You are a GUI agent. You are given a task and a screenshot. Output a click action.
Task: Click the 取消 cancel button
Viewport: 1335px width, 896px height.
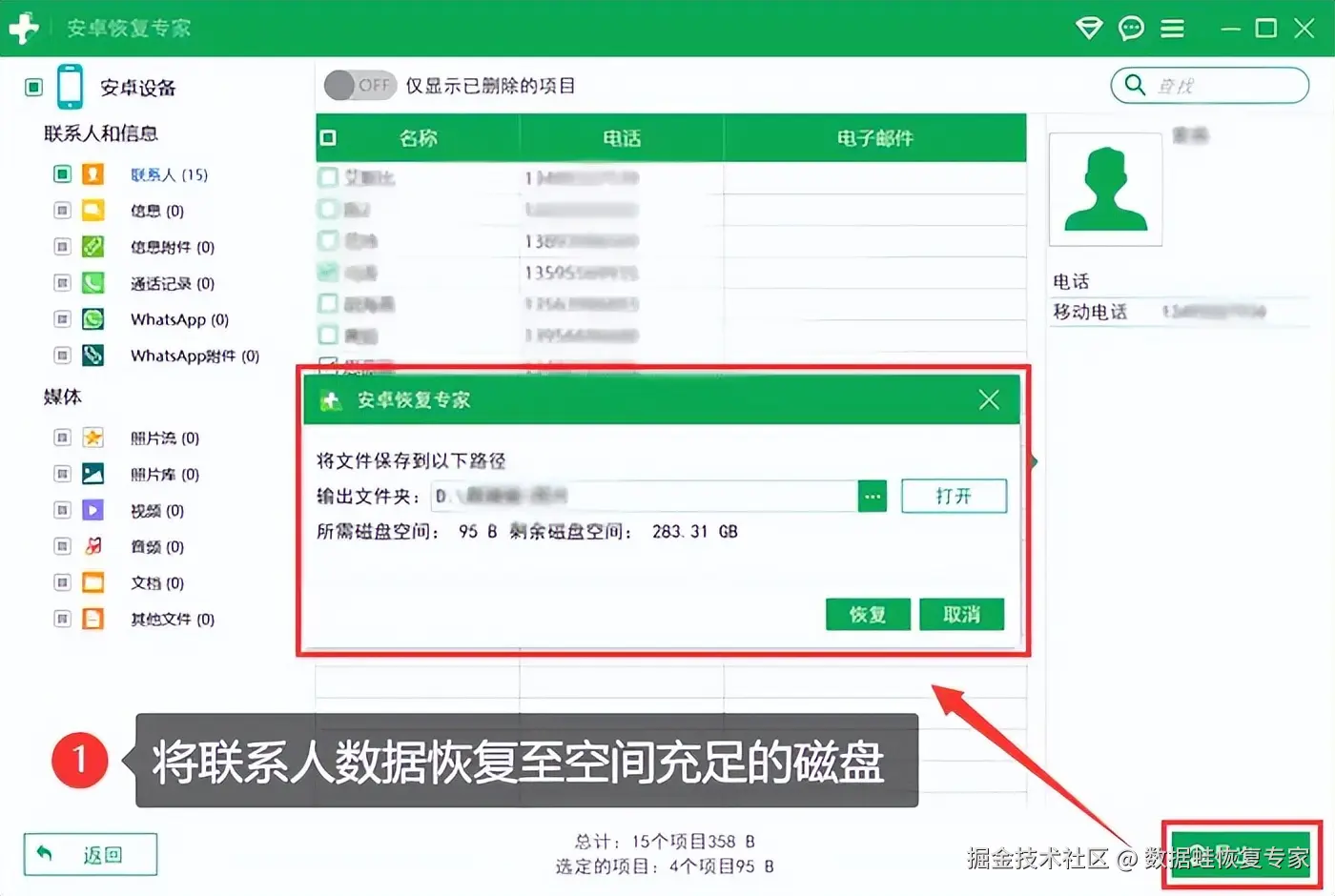click(x=962, y=615)
